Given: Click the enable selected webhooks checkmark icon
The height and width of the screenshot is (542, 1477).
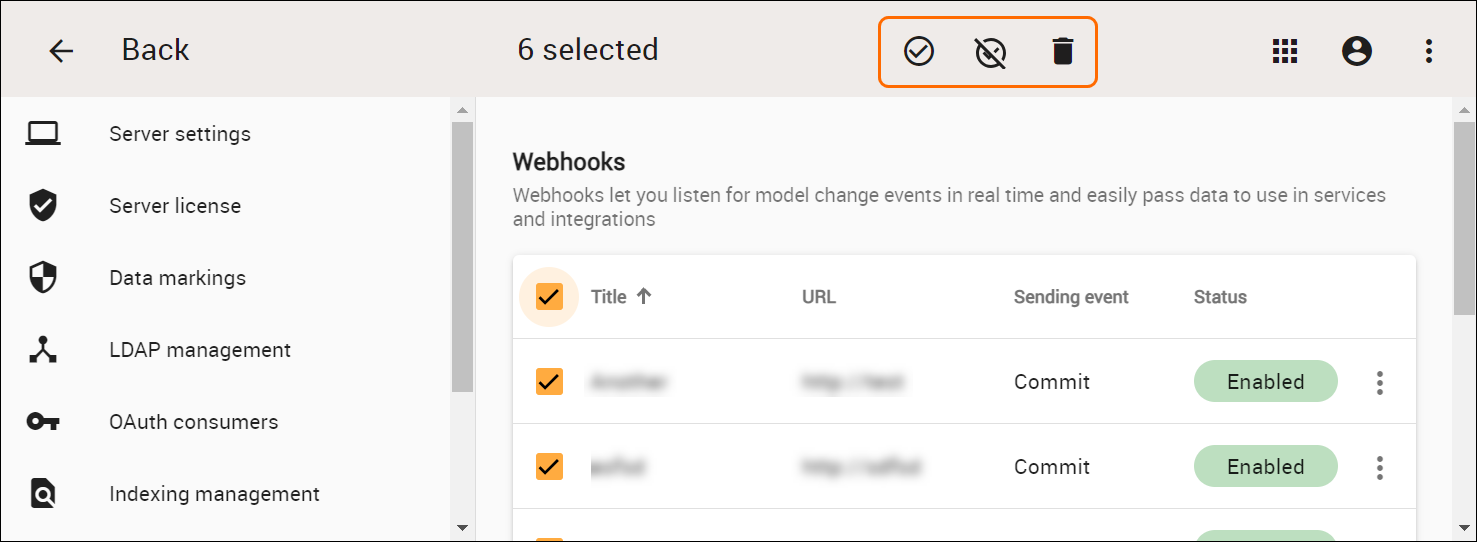Looking at the screenshot, I should point(919,51).
